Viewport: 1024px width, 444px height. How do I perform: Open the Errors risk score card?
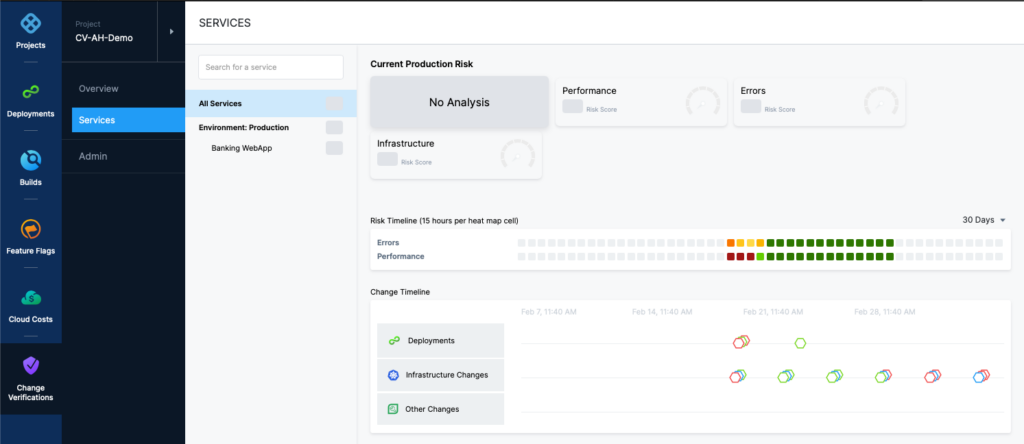pyautogui.click(x=820, y=102)
